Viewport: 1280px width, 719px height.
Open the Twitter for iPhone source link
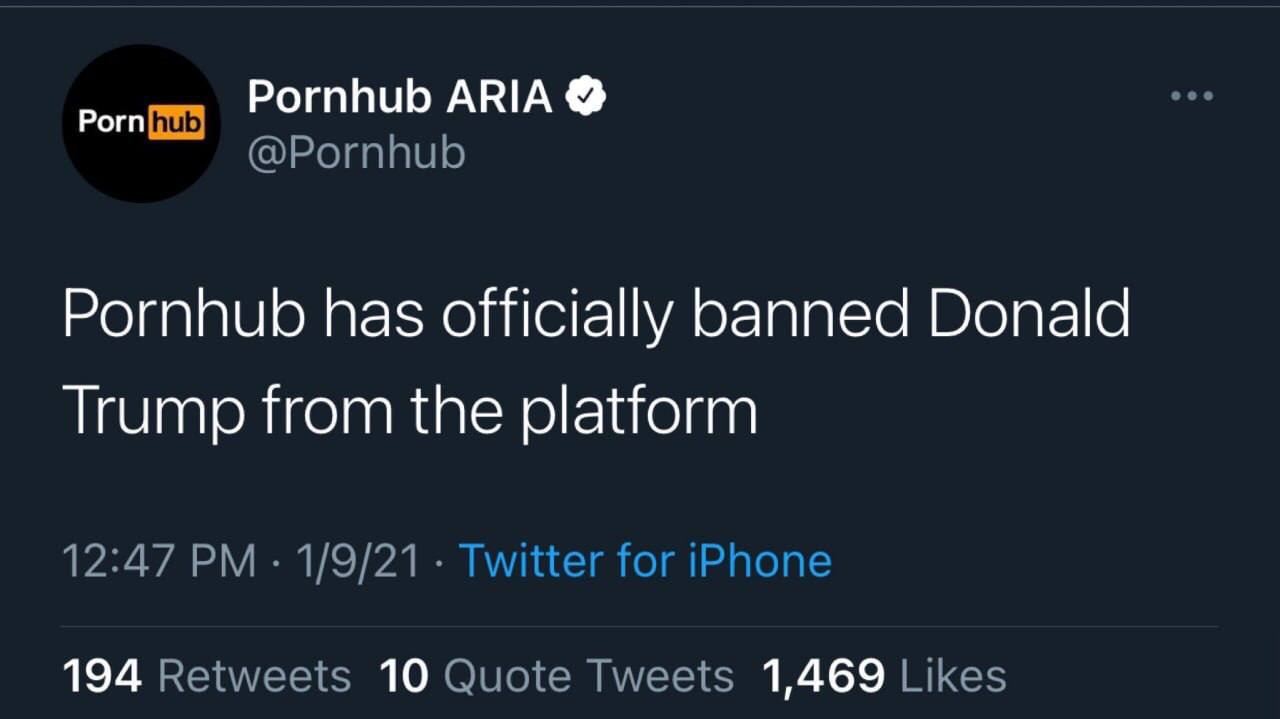[644, 561]
